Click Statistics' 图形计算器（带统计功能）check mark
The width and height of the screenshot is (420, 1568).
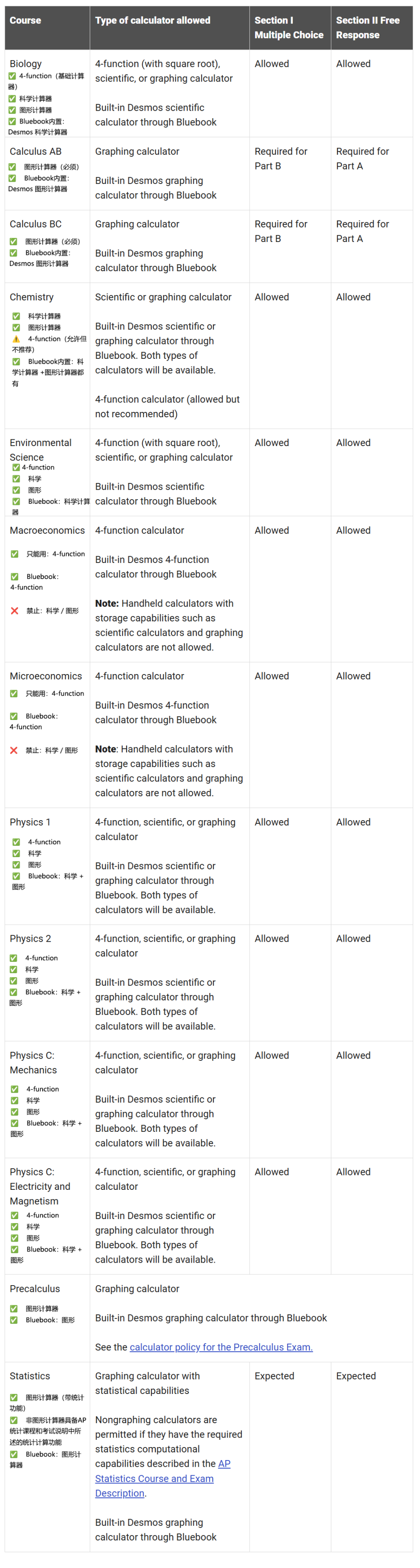click(13, 1398)
